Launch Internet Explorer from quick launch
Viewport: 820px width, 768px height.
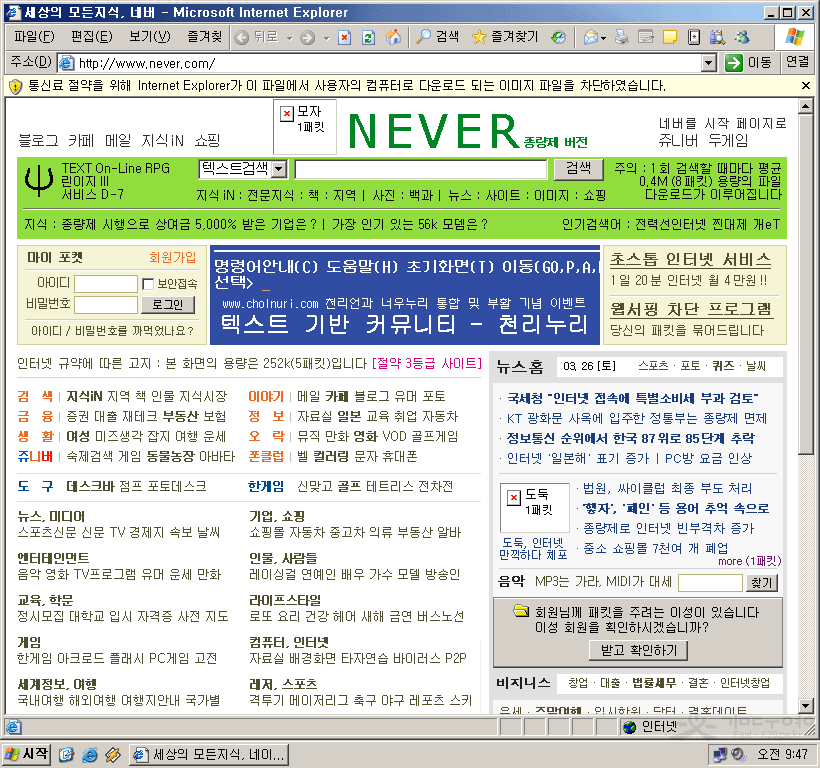tap(90, 754)
